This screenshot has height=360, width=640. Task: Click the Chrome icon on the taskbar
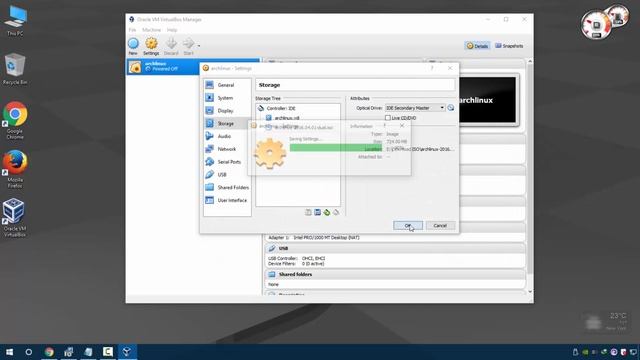click(49, 352)
